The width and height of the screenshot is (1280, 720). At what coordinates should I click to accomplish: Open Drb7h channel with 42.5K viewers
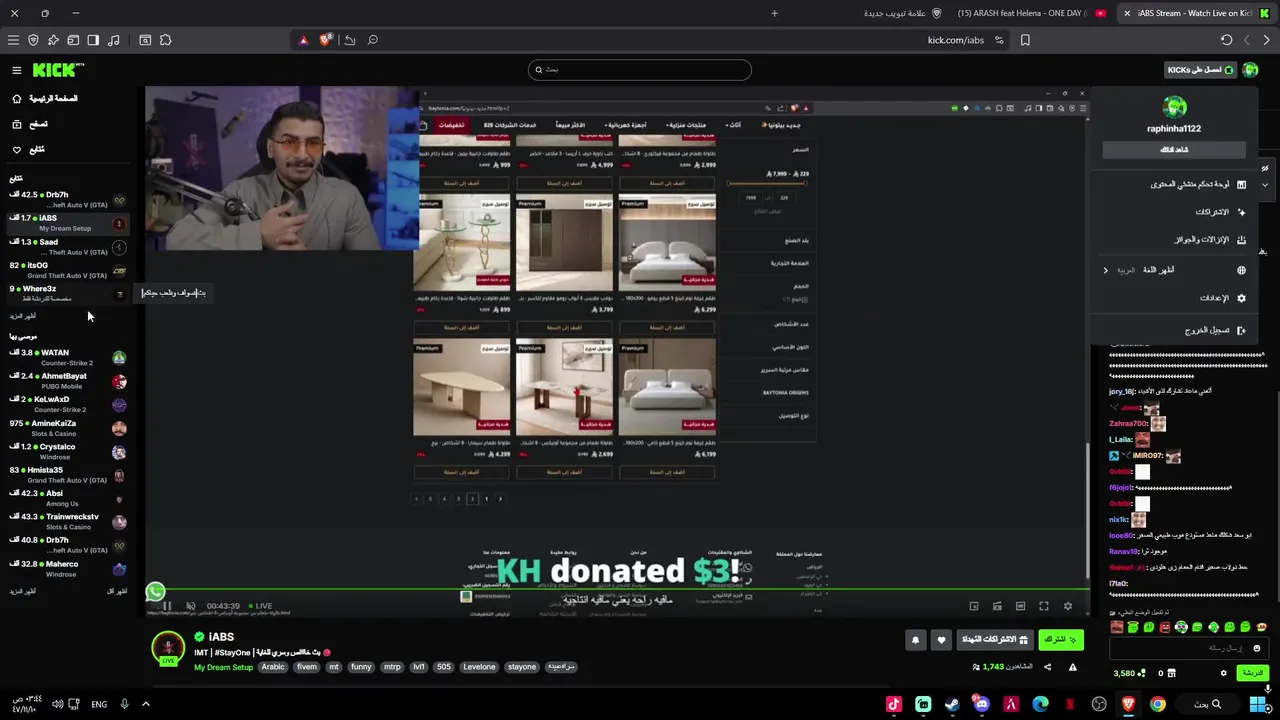67,199
